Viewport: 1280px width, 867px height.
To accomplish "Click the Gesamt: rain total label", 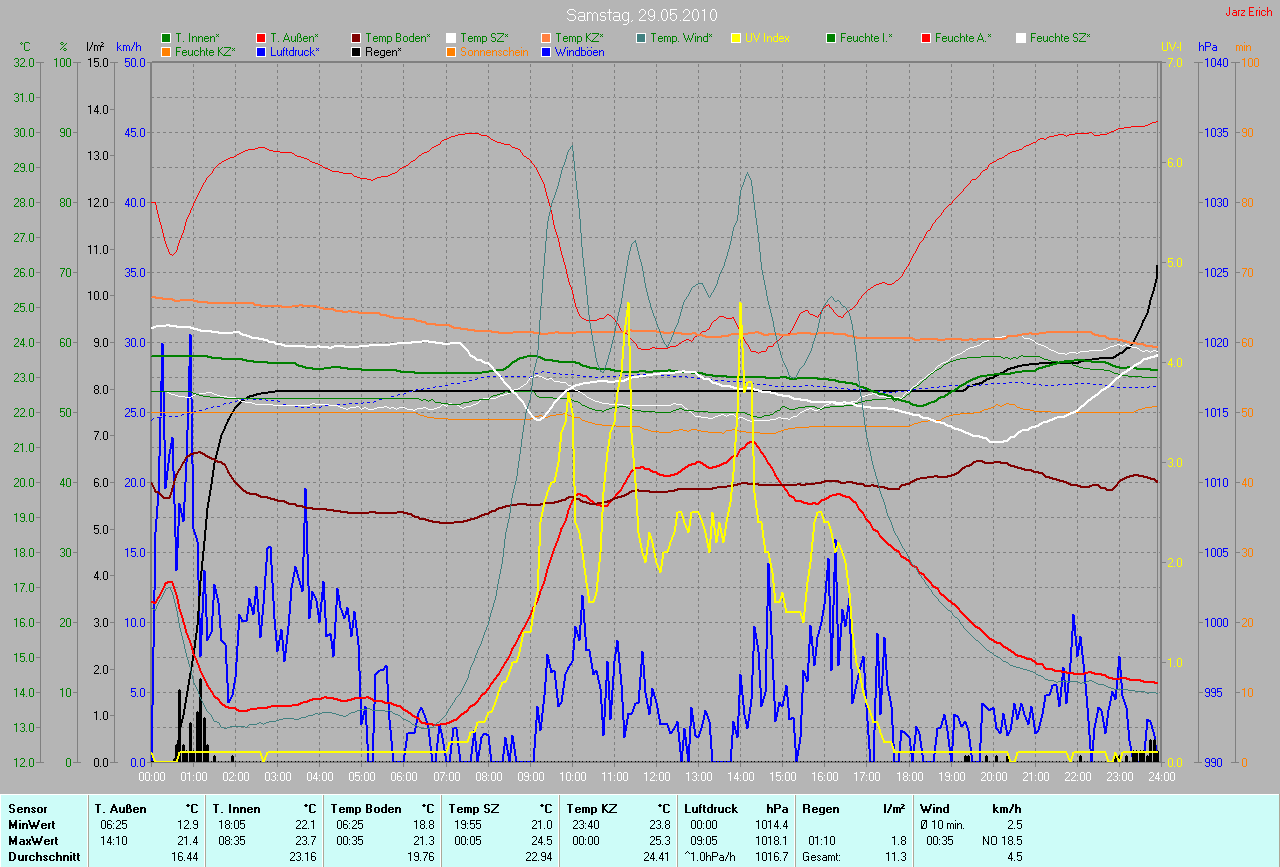I will [821, 857].
